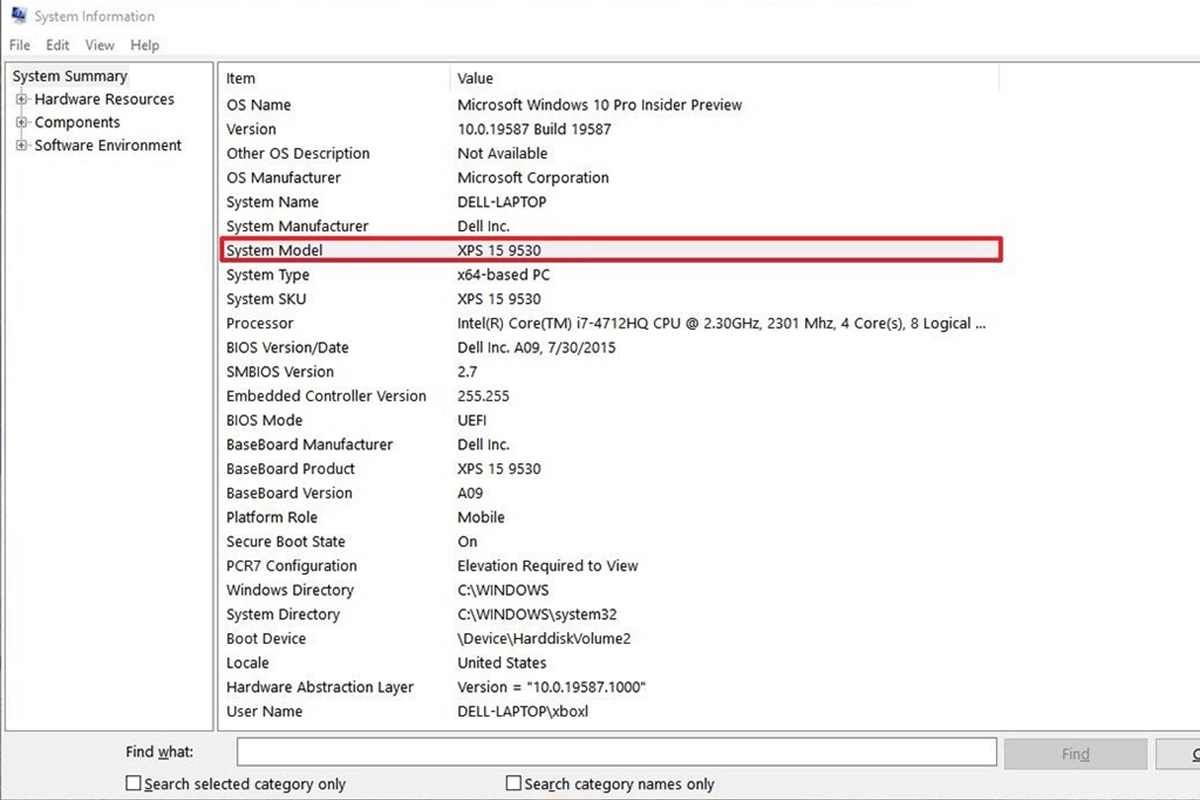Select the Embedded Controller Version row
The height and width of the screenshot is (800, 1200).
[x=610, y=396]
